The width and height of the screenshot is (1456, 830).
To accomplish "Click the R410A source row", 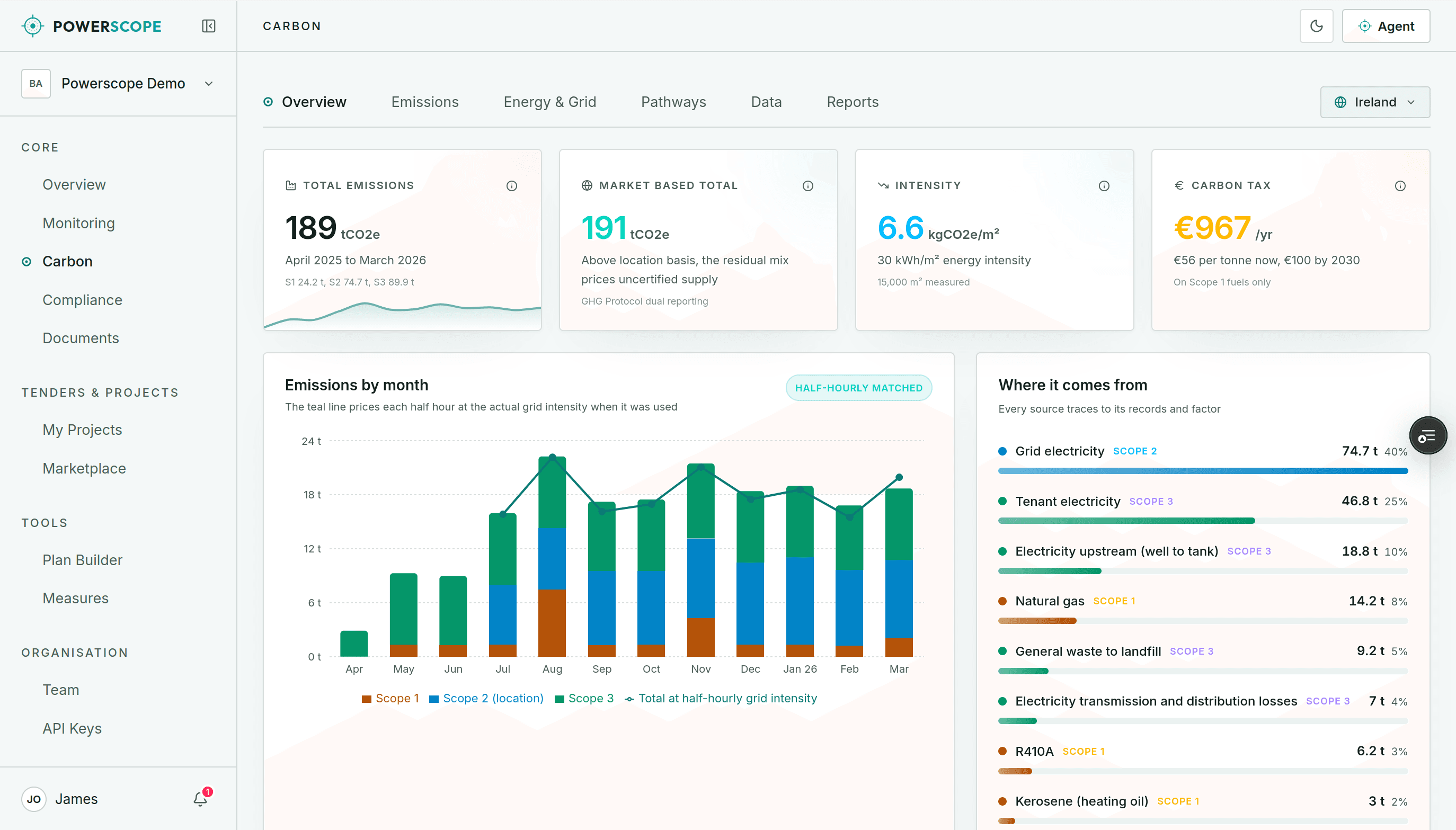I will pyautogui.click(x=1203, y=760).
